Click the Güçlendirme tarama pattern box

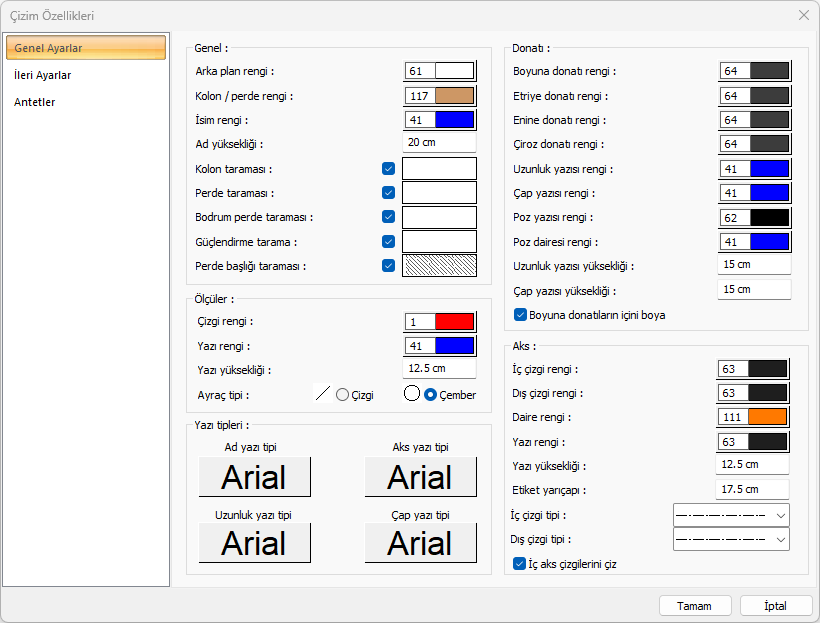coord(439,242)
